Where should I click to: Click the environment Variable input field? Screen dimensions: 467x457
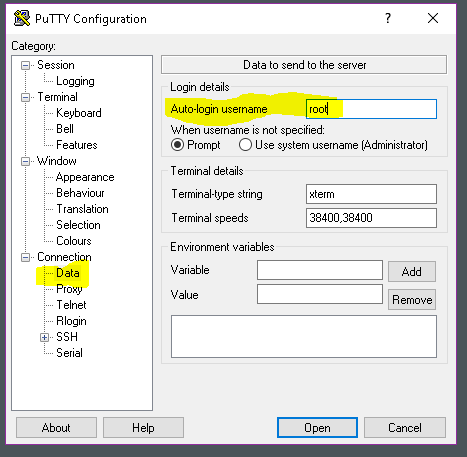tap(320, 270)
